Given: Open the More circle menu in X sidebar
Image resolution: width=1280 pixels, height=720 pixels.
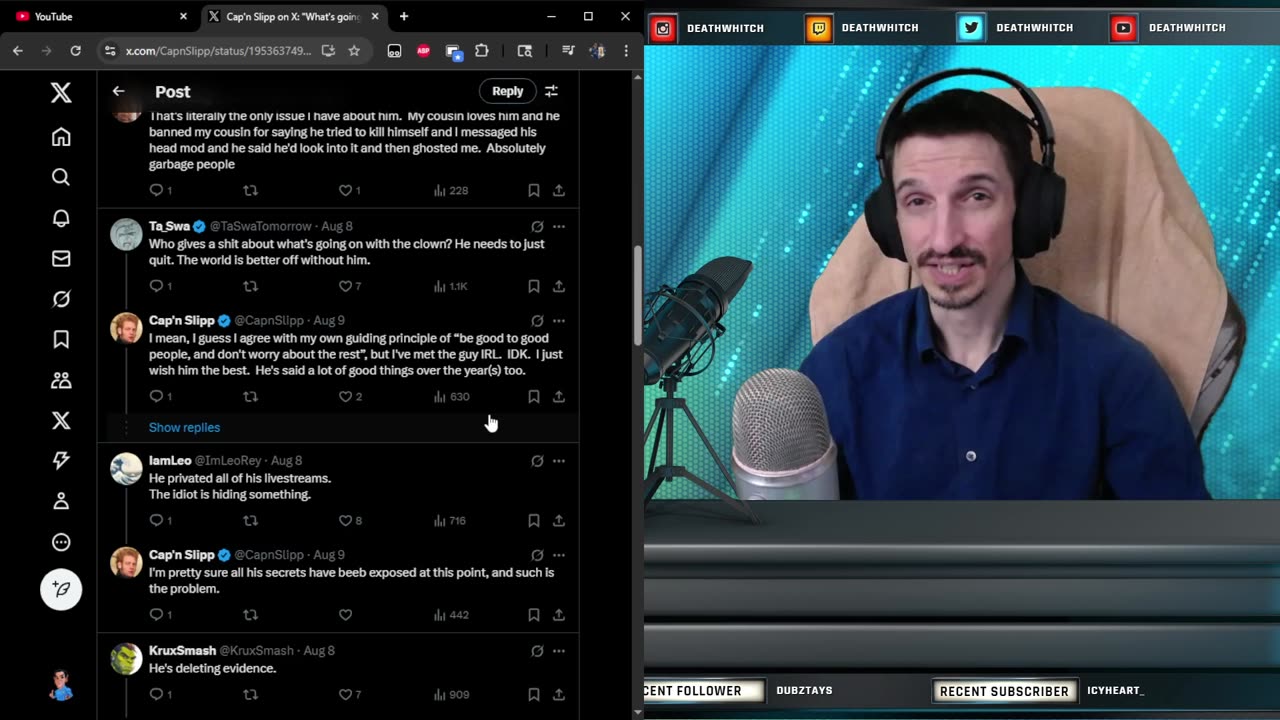Looking at the screenshot, I should pyautogui.click(x=61, y=542).
